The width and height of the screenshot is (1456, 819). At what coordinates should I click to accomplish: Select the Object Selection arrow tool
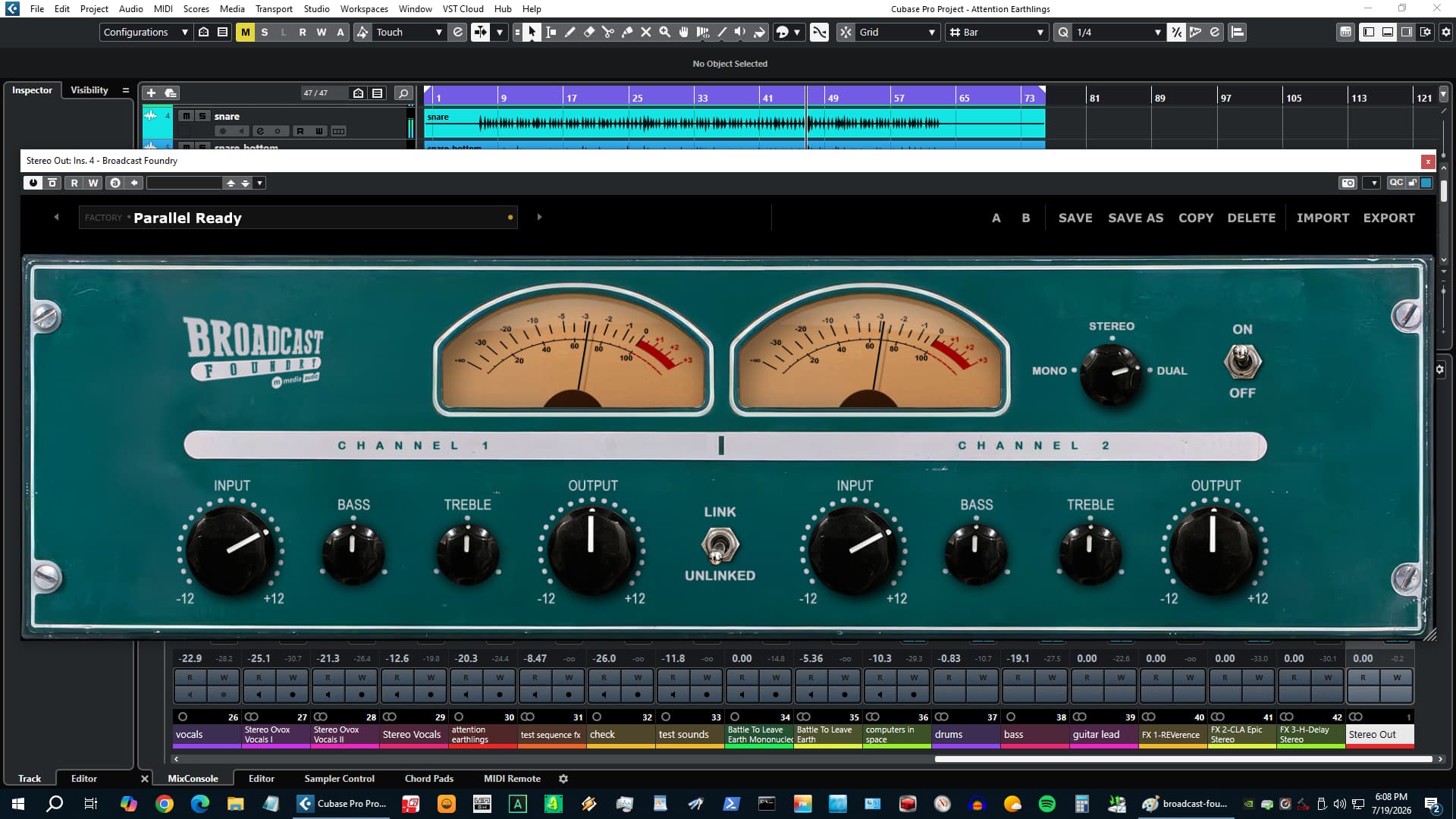(x=532, y=32)
